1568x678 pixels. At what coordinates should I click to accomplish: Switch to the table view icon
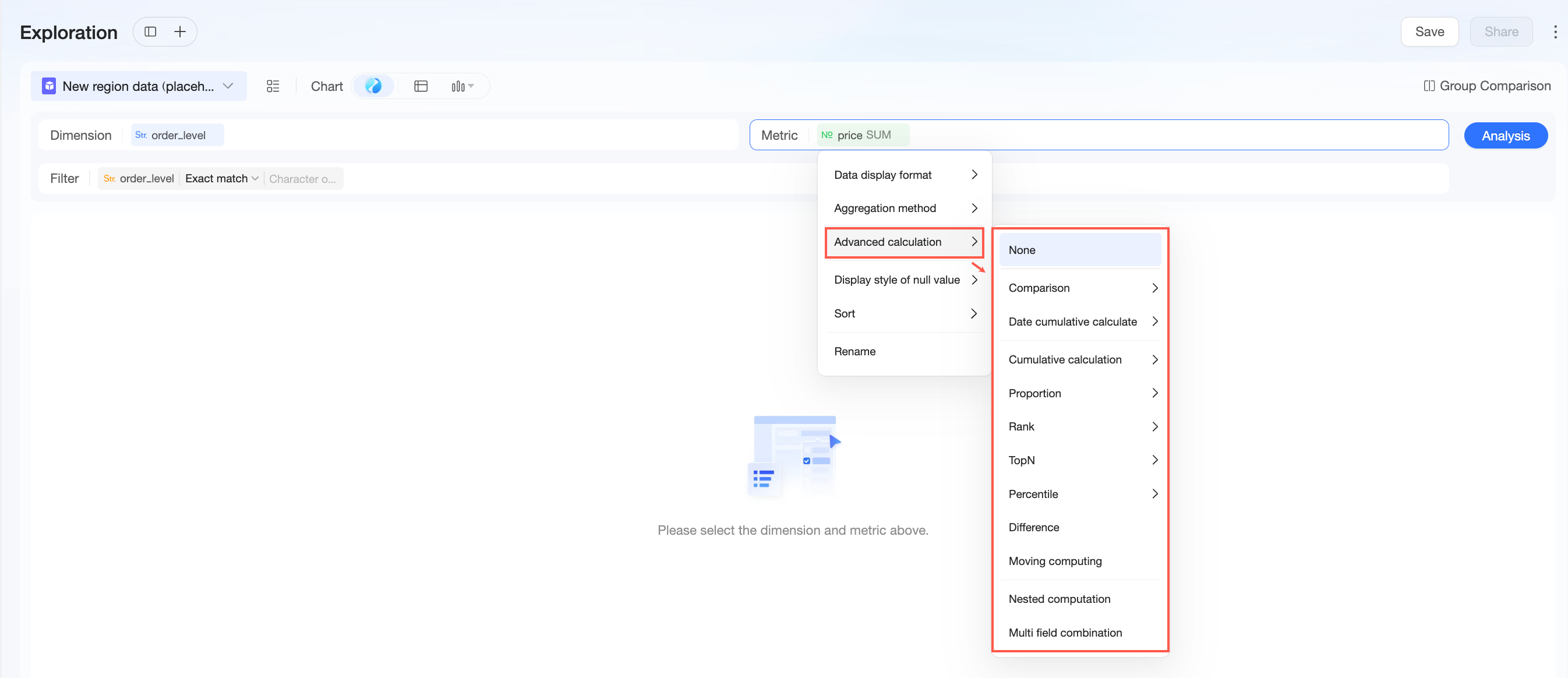coord(421,86)
